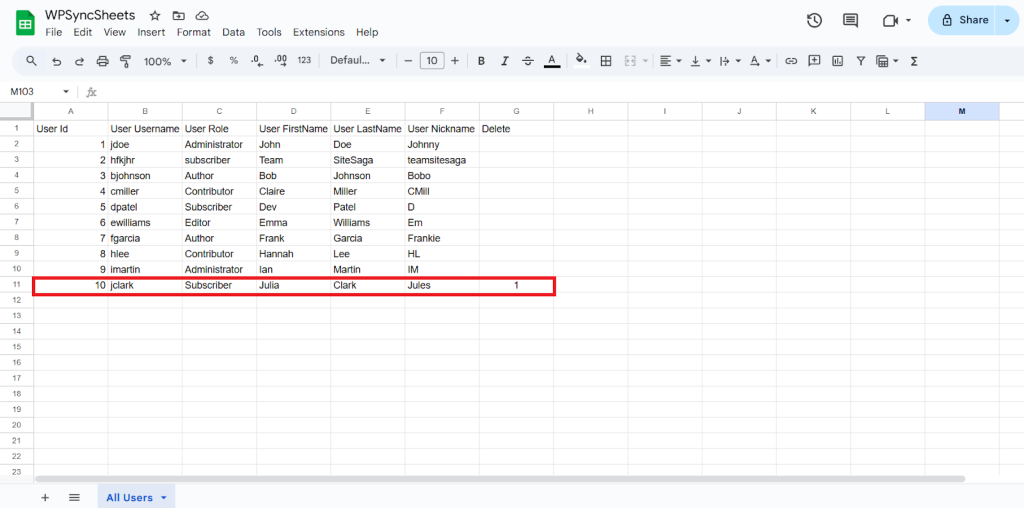Open the Move to folder icon

[x=178, y=15]
